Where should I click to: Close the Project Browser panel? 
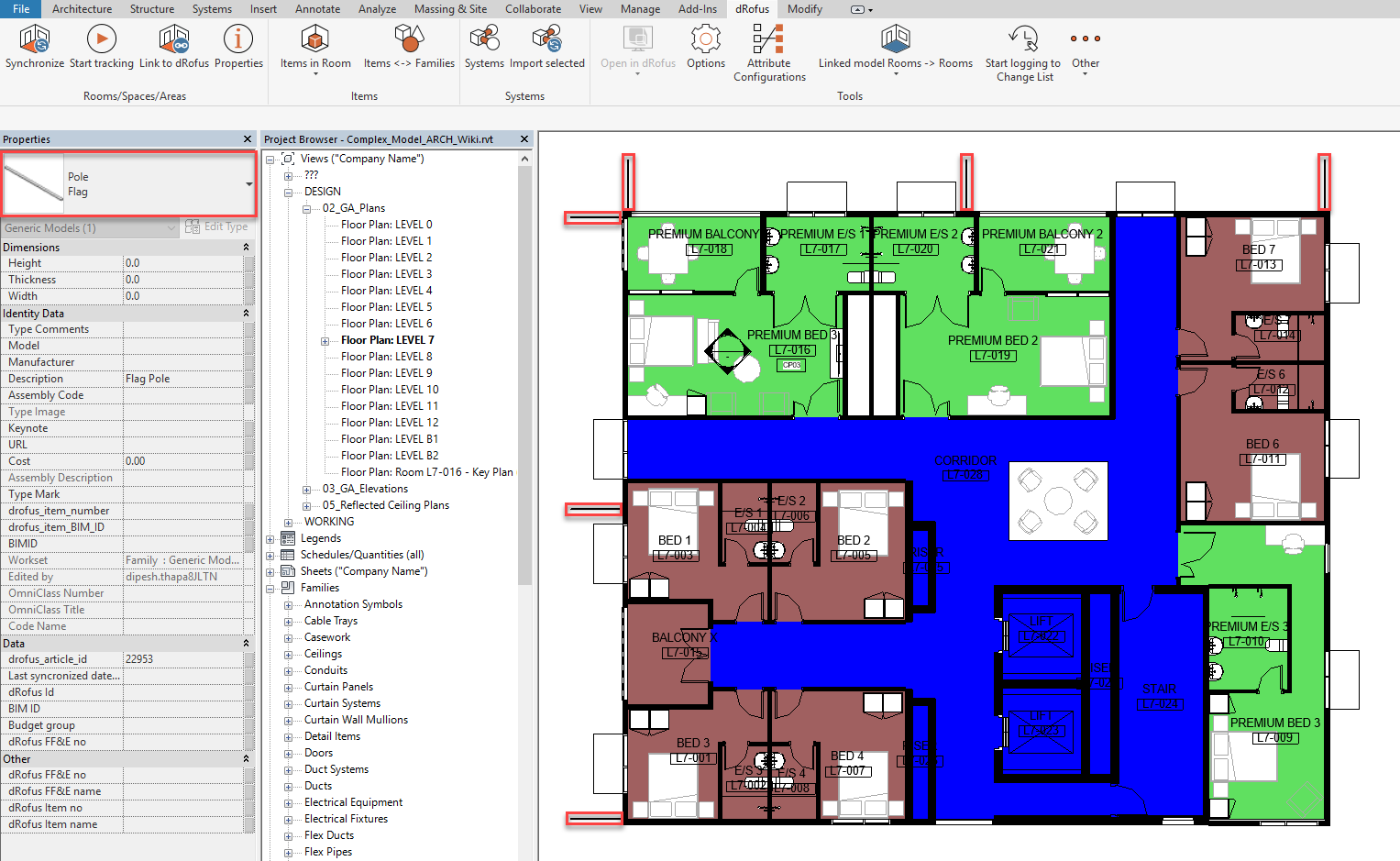[524, 139]
